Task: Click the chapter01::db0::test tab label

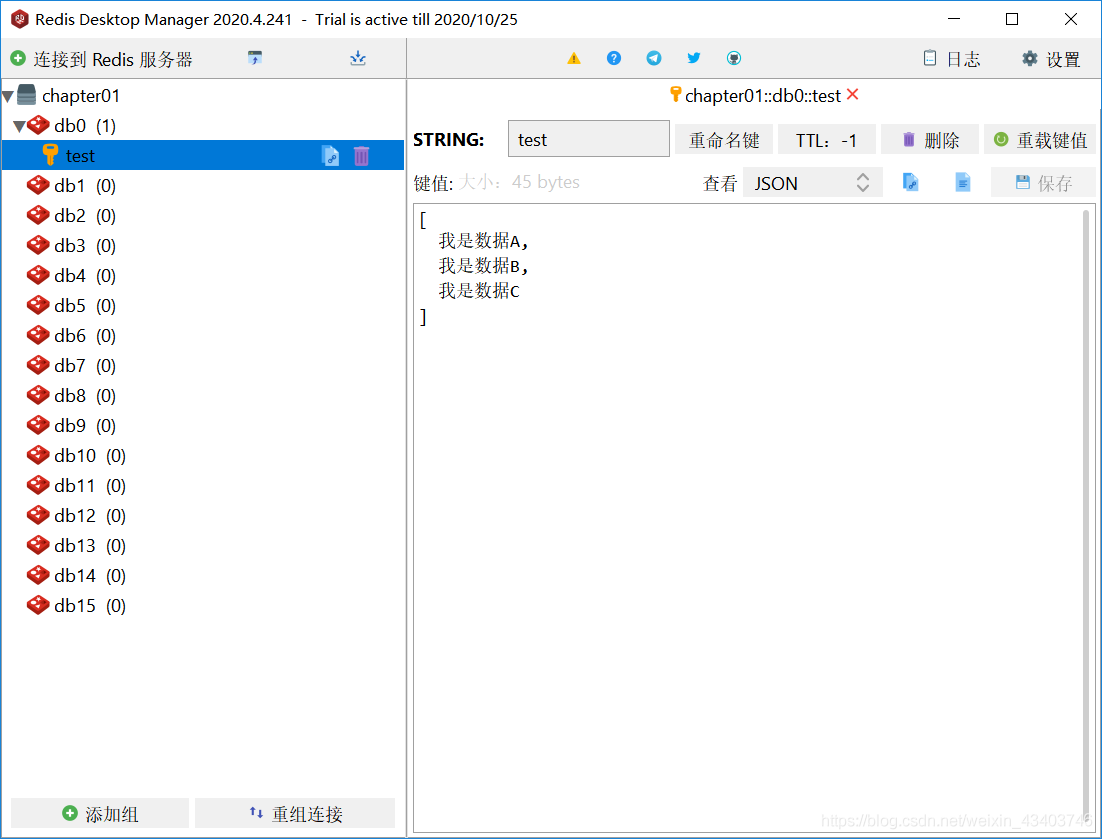Action: point(762,97)
